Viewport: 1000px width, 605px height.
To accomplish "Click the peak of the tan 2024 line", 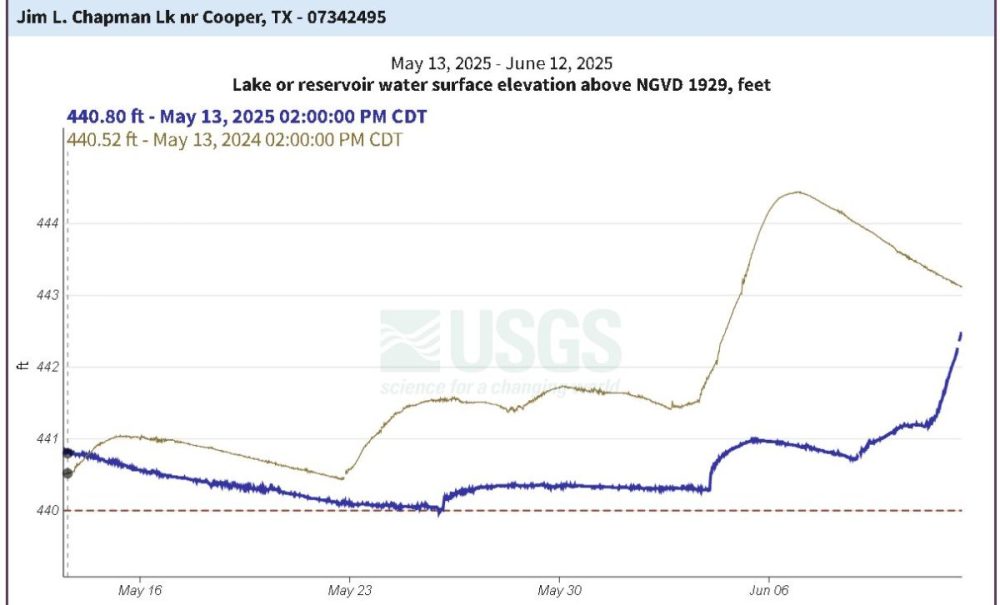I will [x=798, y=192].
